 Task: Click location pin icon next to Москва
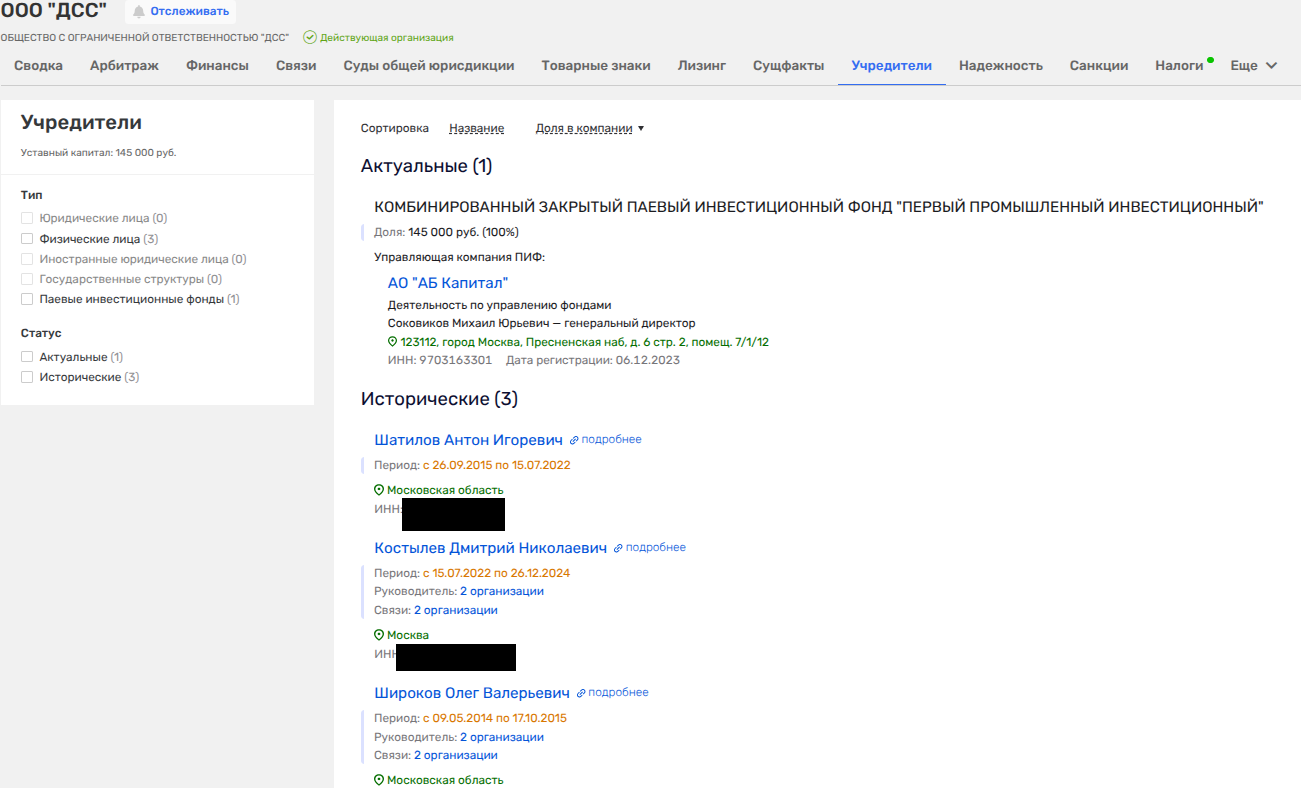click(379, 635)
